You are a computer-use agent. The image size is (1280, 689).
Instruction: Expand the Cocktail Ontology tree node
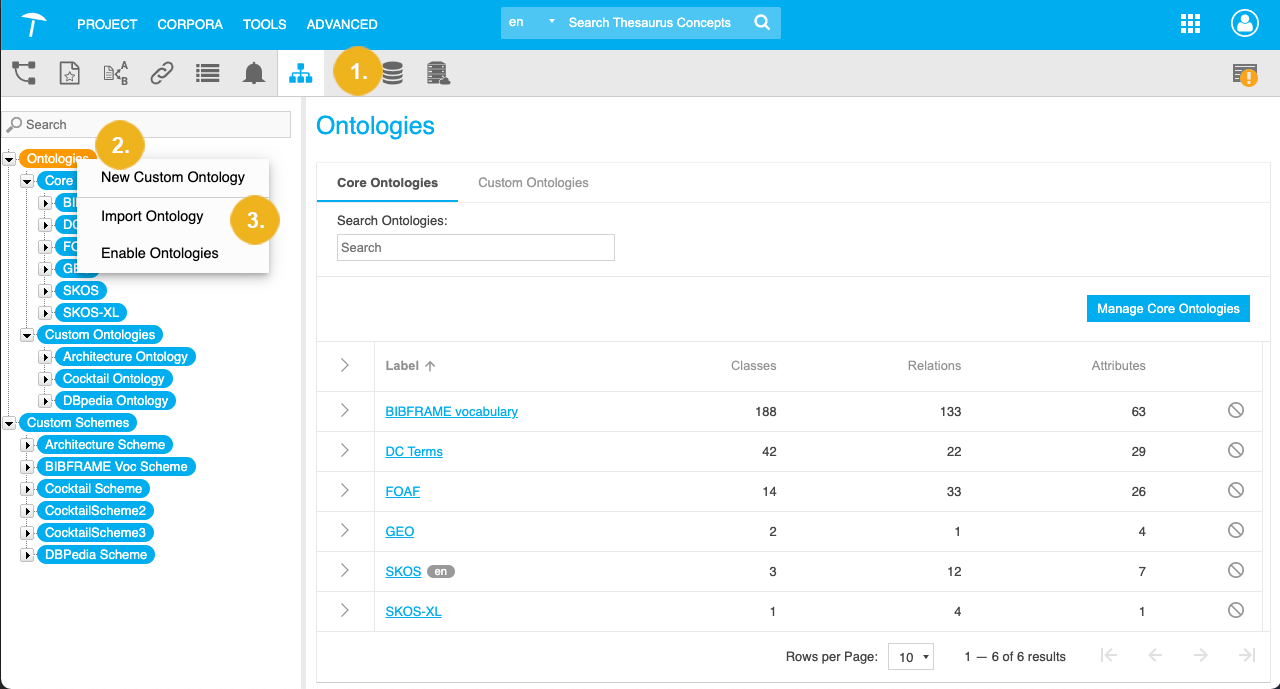tap(44, 378)
